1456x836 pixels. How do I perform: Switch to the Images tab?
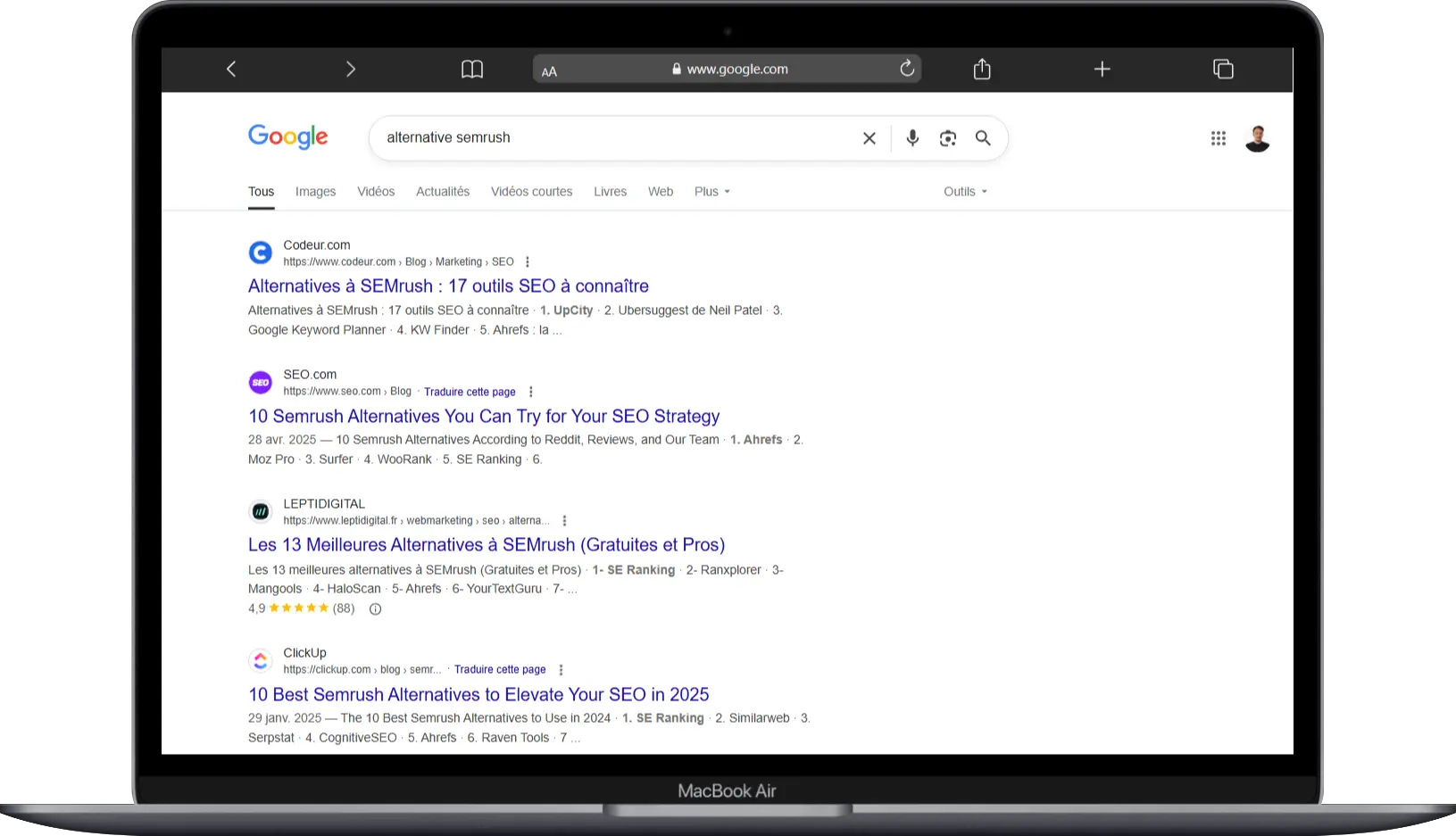tap(316, 192)
